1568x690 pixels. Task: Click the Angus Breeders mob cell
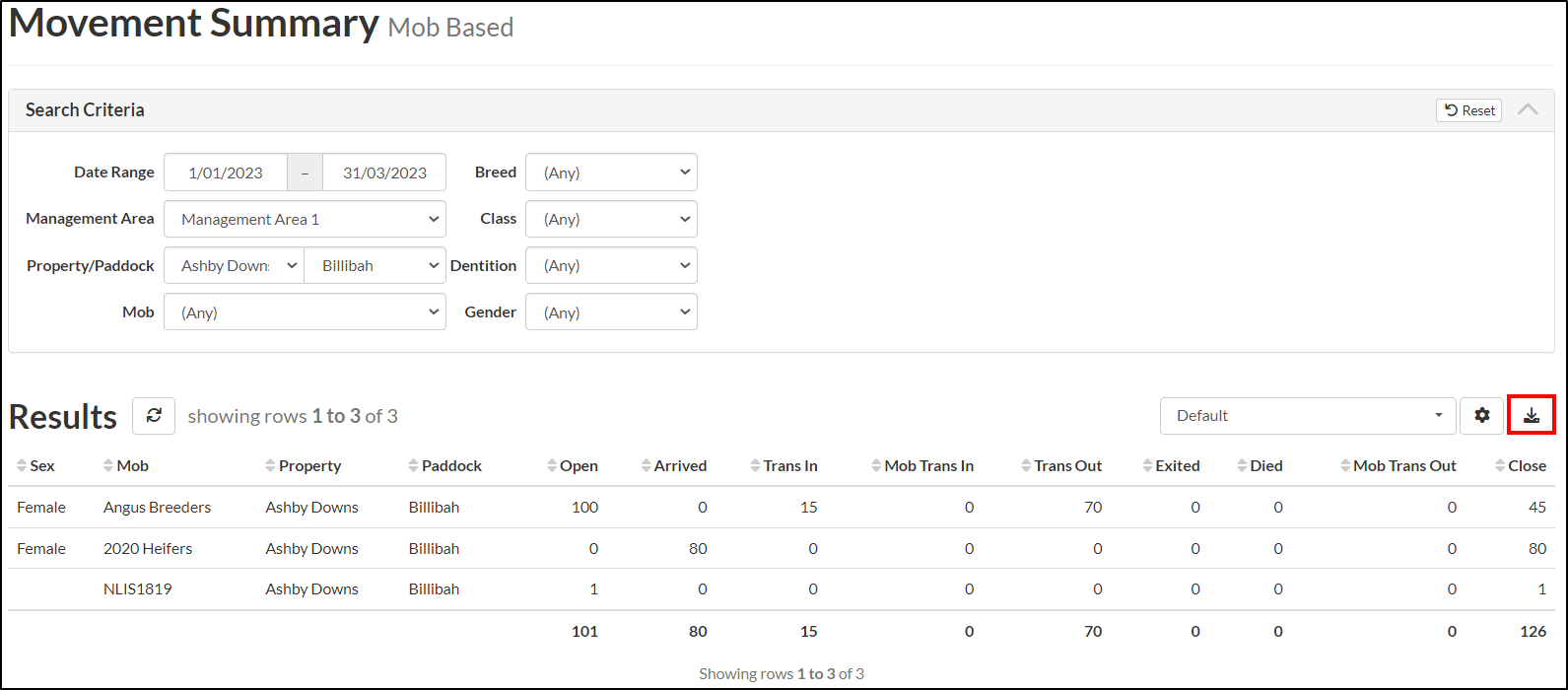coord(157,507)
